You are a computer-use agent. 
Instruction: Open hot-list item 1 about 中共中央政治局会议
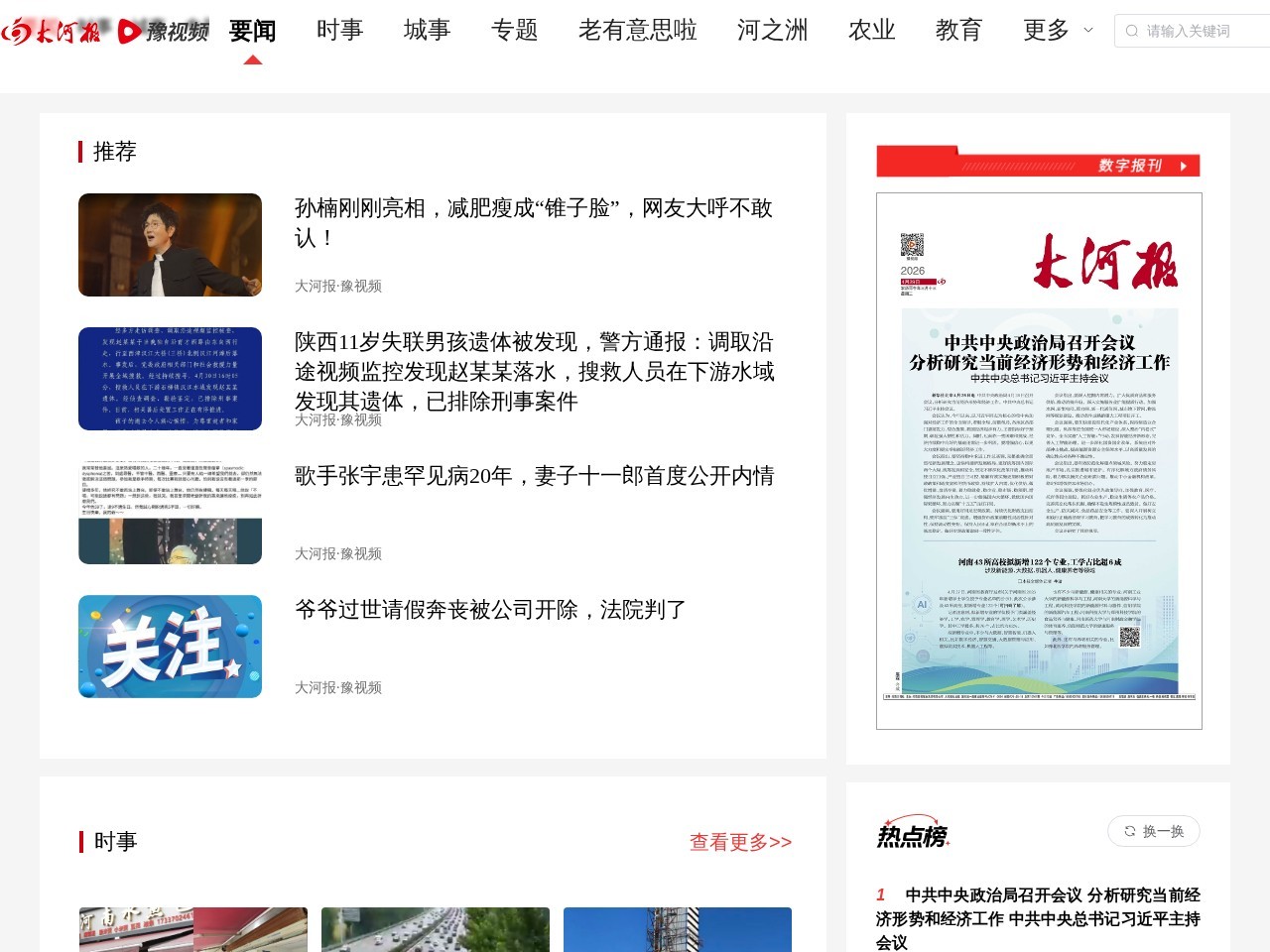tap(1038, 918)
